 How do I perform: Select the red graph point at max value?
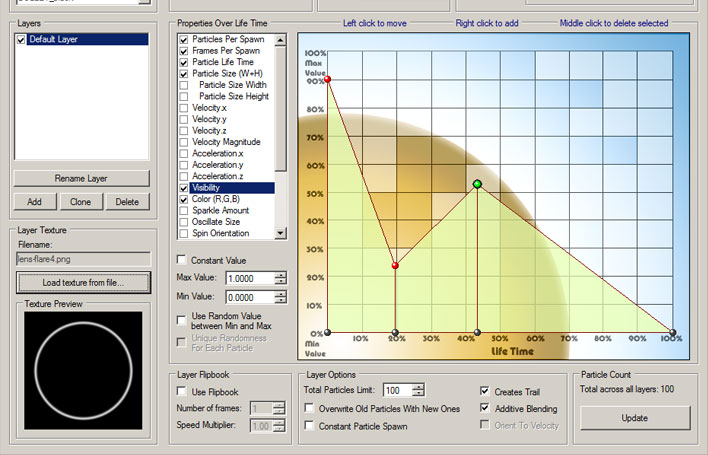[x=327, y=79]
